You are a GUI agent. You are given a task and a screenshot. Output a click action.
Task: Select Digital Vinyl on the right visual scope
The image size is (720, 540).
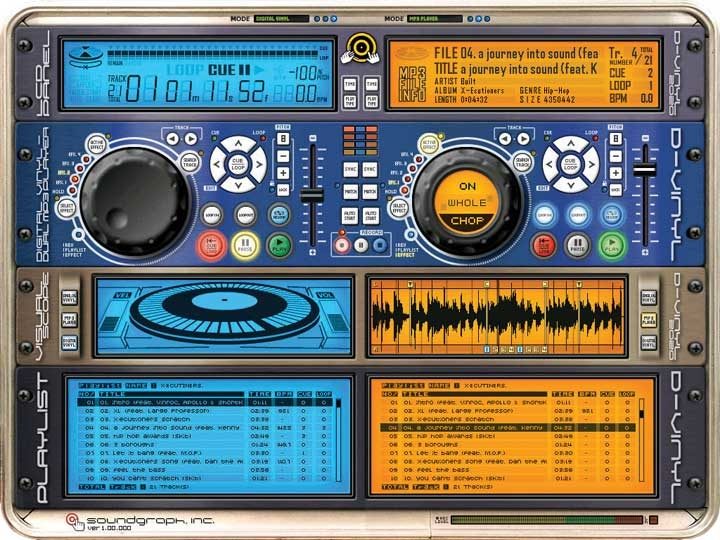coord(649,343)
